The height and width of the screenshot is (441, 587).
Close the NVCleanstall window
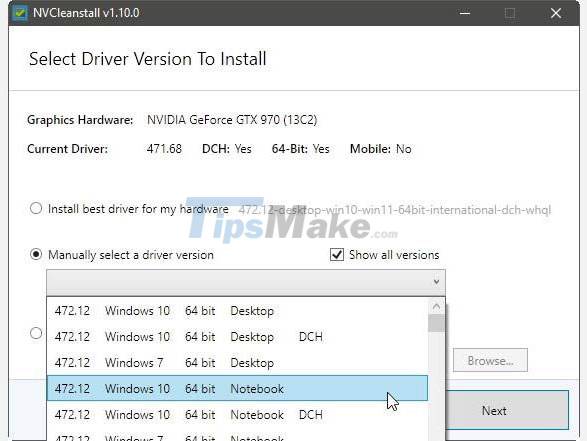pyautogui.click(x=556, y=13)
